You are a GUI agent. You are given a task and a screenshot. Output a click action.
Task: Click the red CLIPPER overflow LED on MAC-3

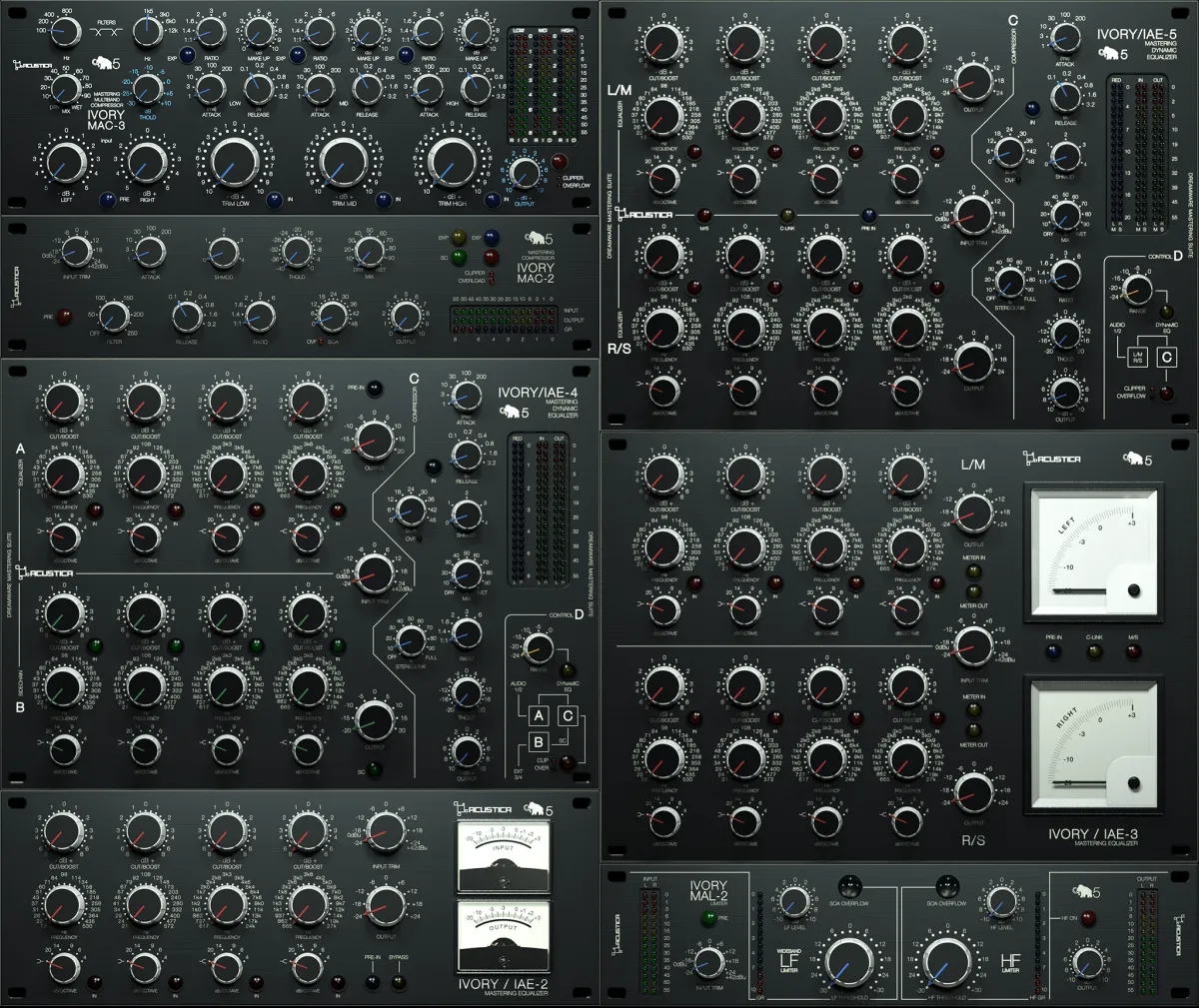(559, 161)
